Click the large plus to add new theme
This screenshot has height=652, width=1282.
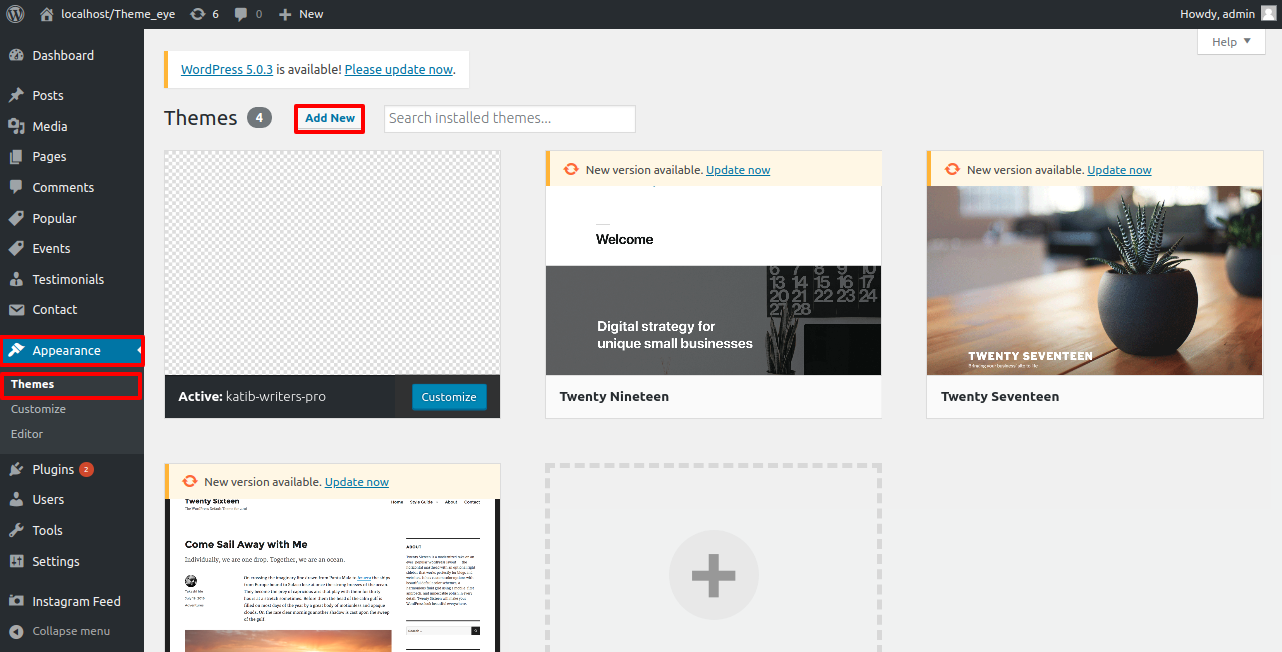714,575
